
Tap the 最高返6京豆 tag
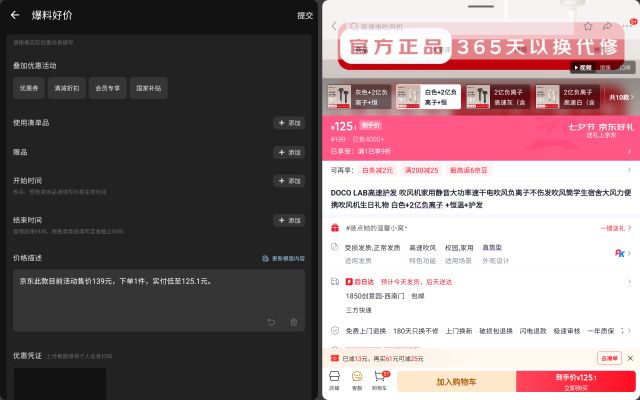(469, 170)
